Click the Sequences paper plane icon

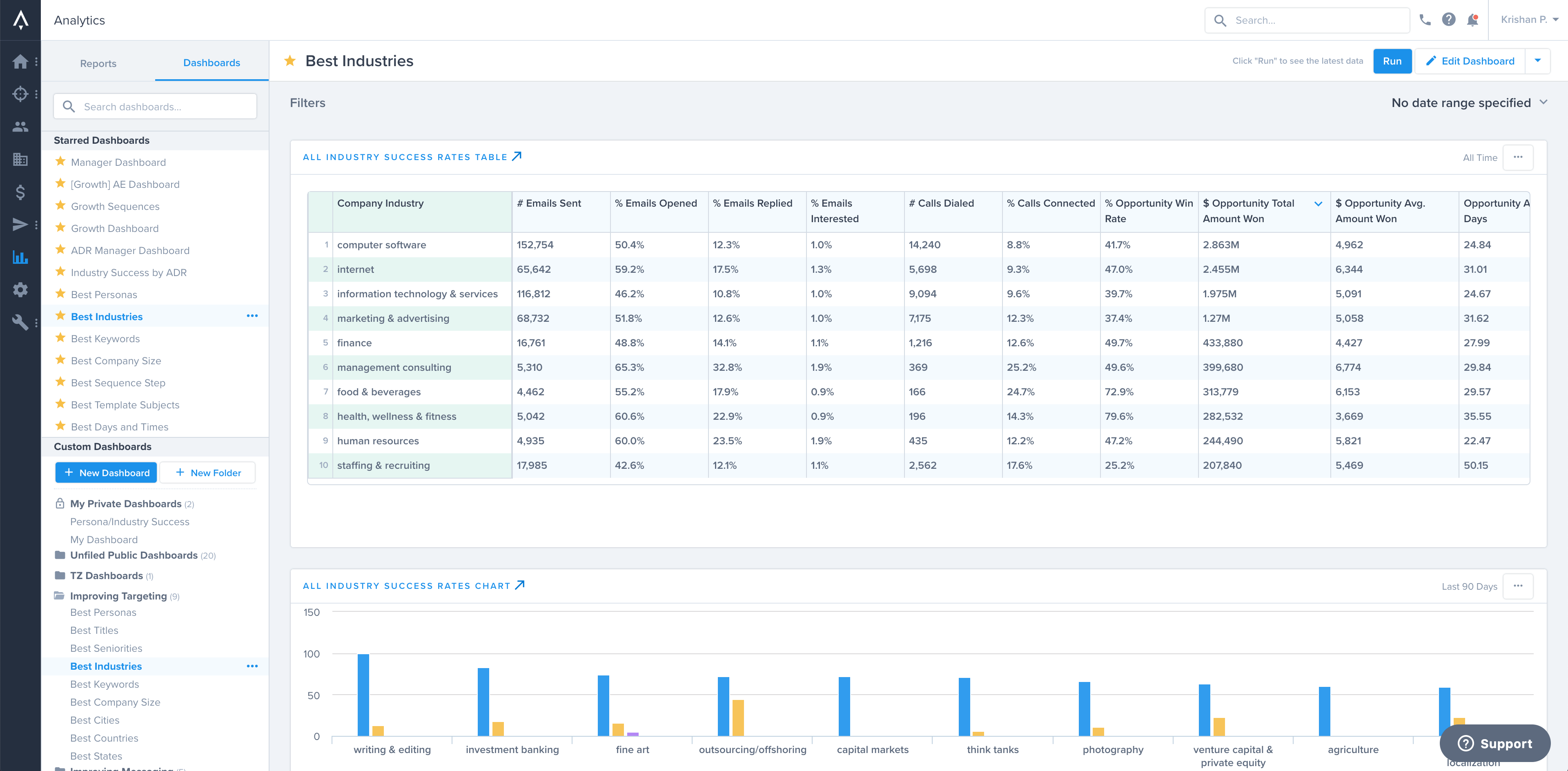(20, 225)
